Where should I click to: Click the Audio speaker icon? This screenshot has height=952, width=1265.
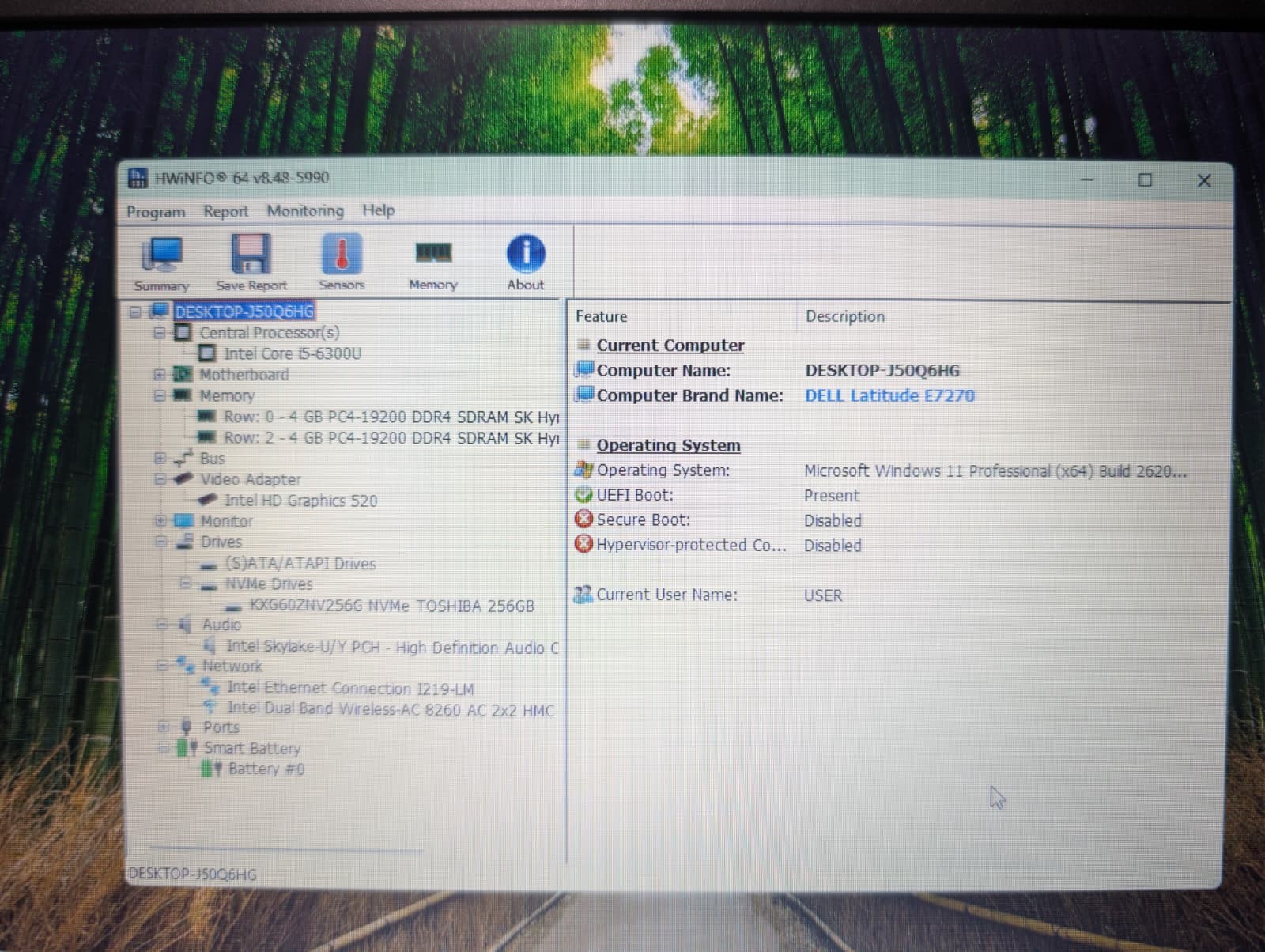185,624
